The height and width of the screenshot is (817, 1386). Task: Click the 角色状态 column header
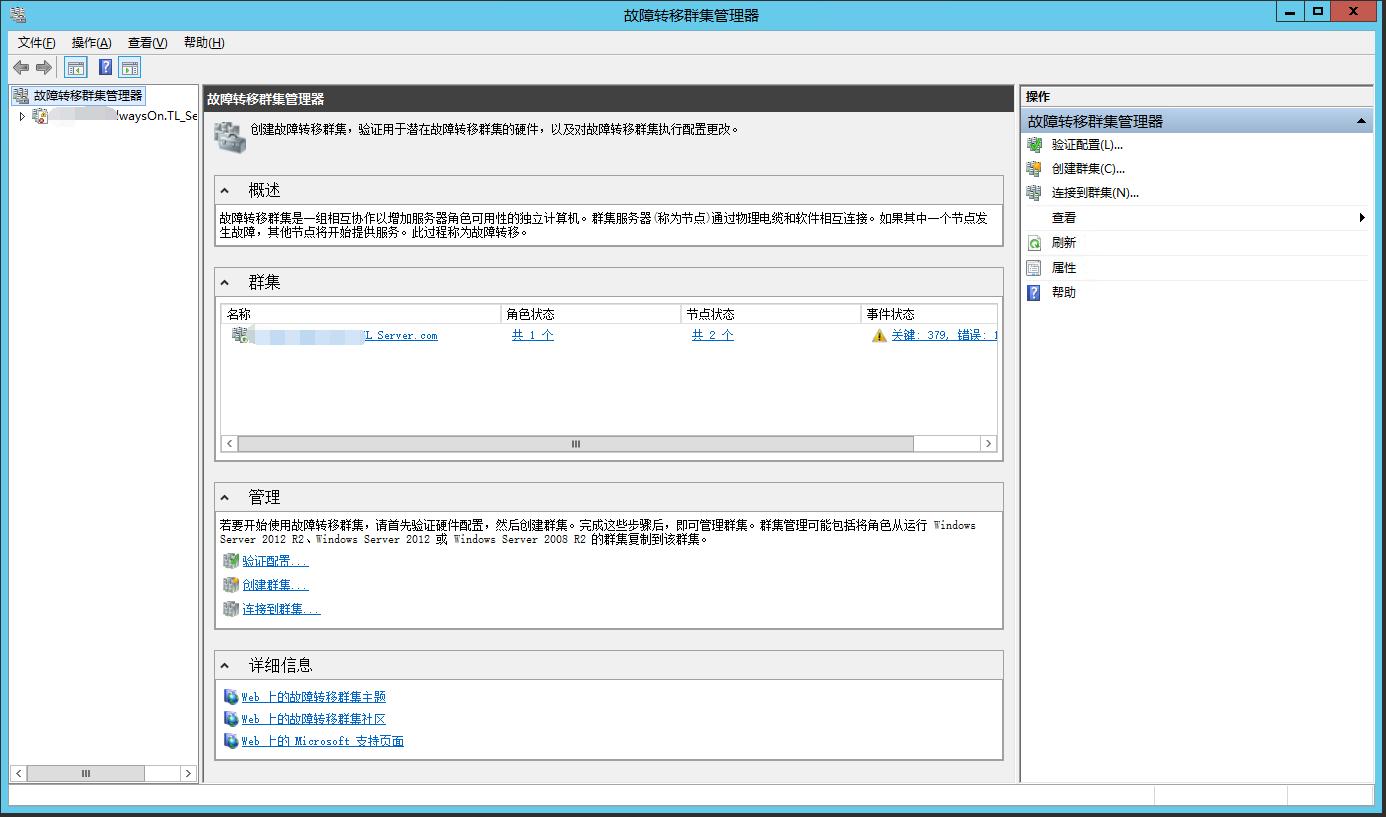591,314
